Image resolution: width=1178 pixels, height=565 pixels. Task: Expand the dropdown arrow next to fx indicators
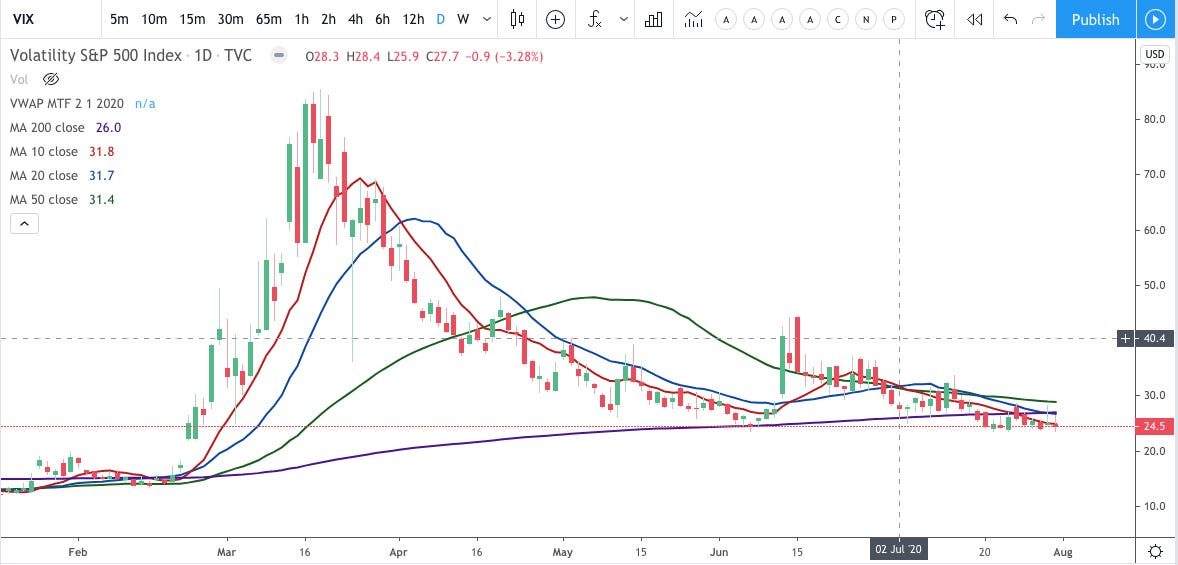(623, 20)
